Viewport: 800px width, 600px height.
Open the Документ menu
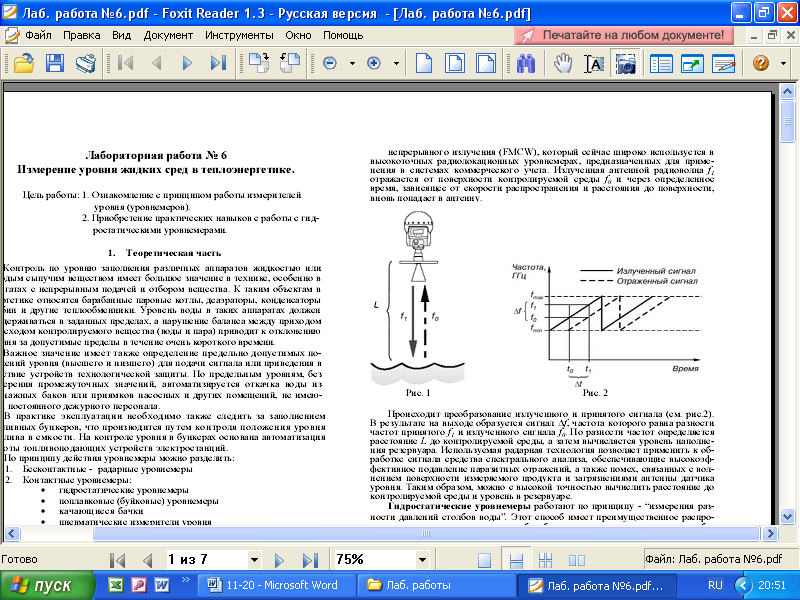click(168, 35)
